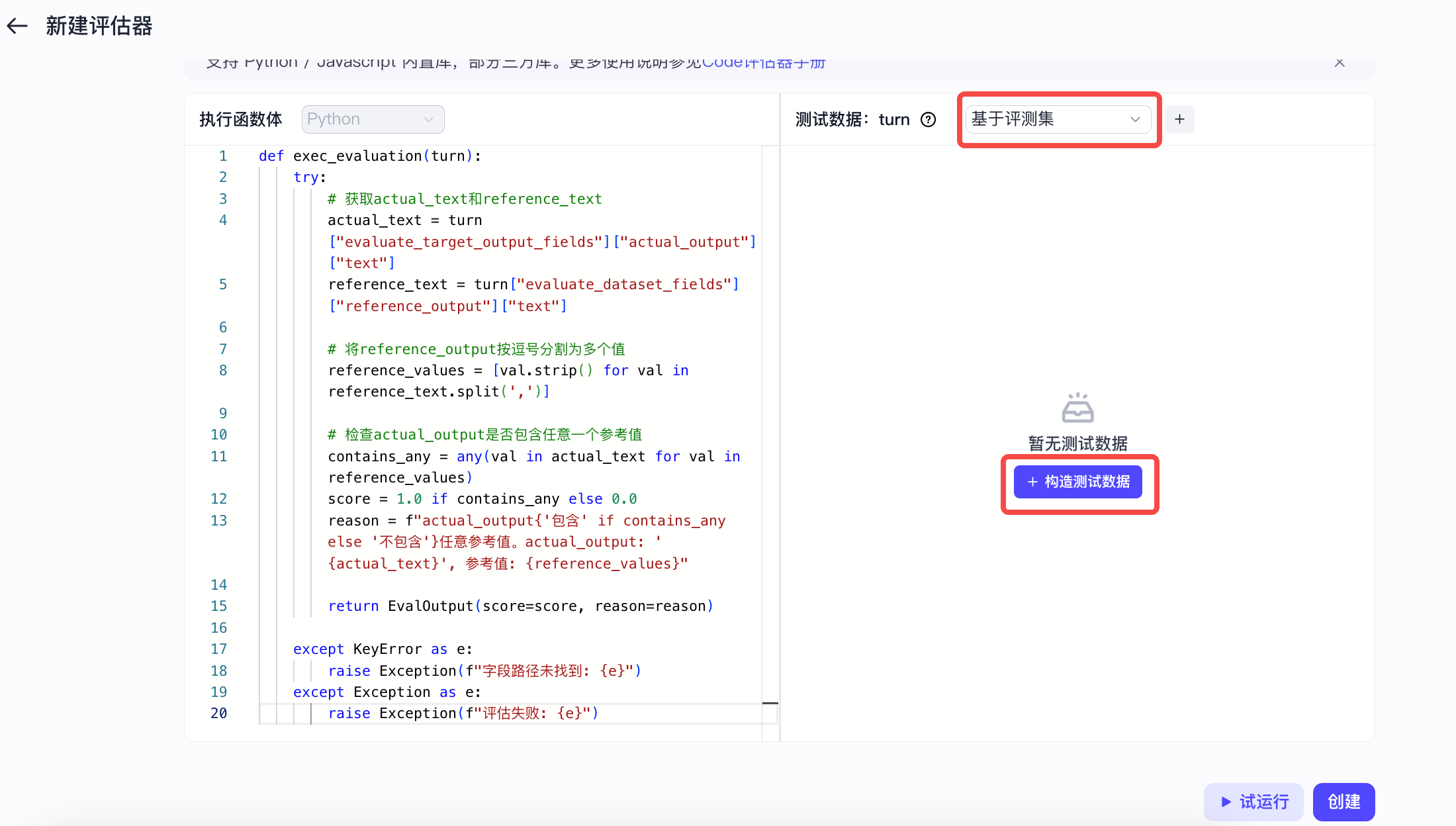Add test data with plus button

tap(1179, 119)
